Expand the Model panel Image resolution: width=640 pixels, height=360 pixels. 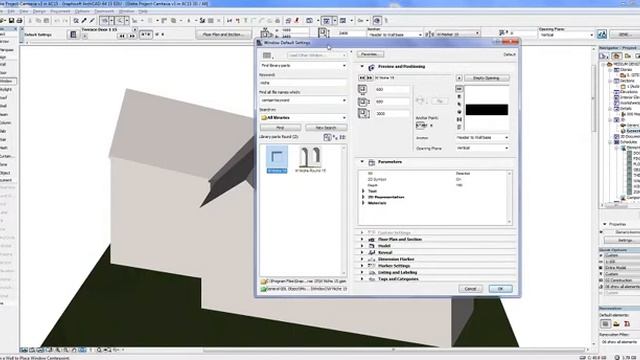point(362,246)
